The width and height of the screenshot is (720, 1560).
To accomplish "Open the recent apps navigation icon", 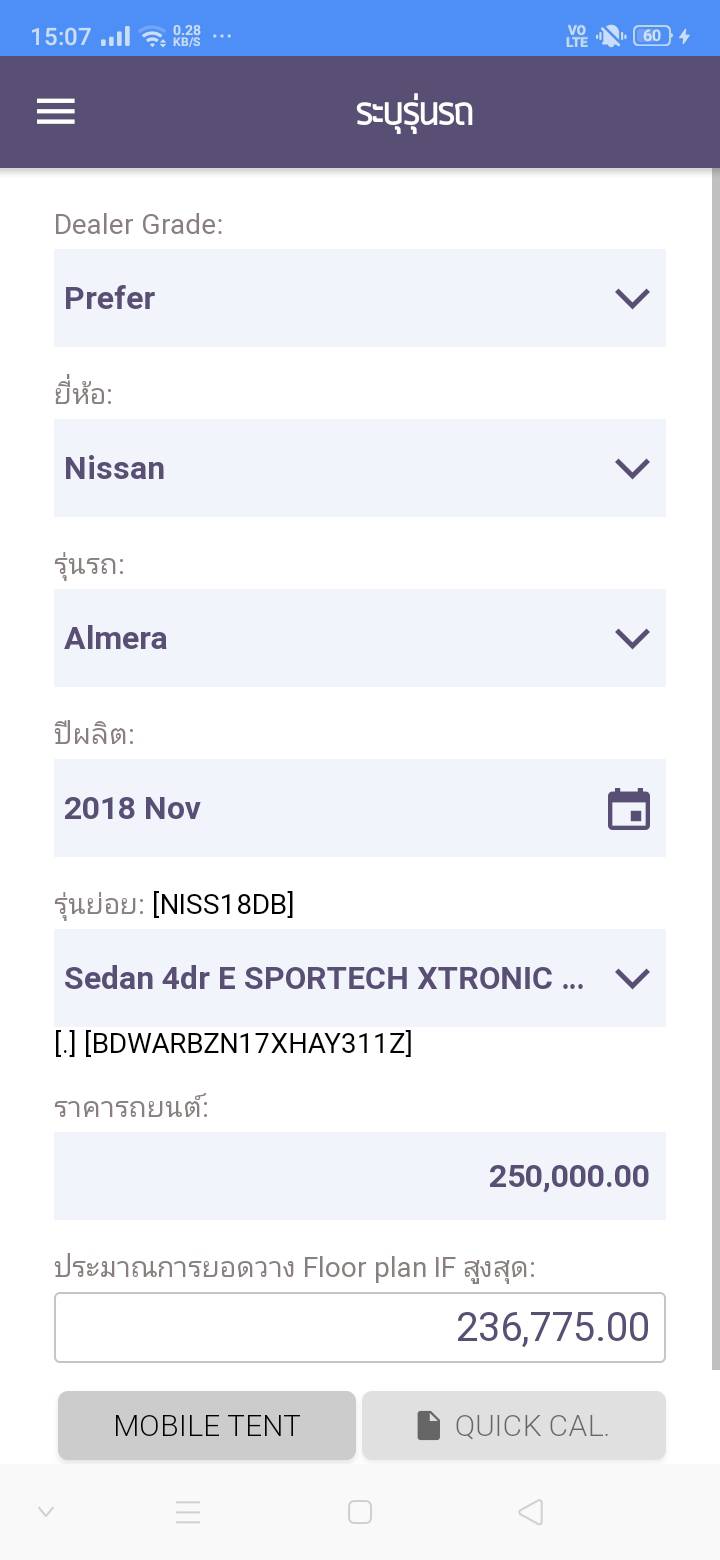I will click(188, 1512).
